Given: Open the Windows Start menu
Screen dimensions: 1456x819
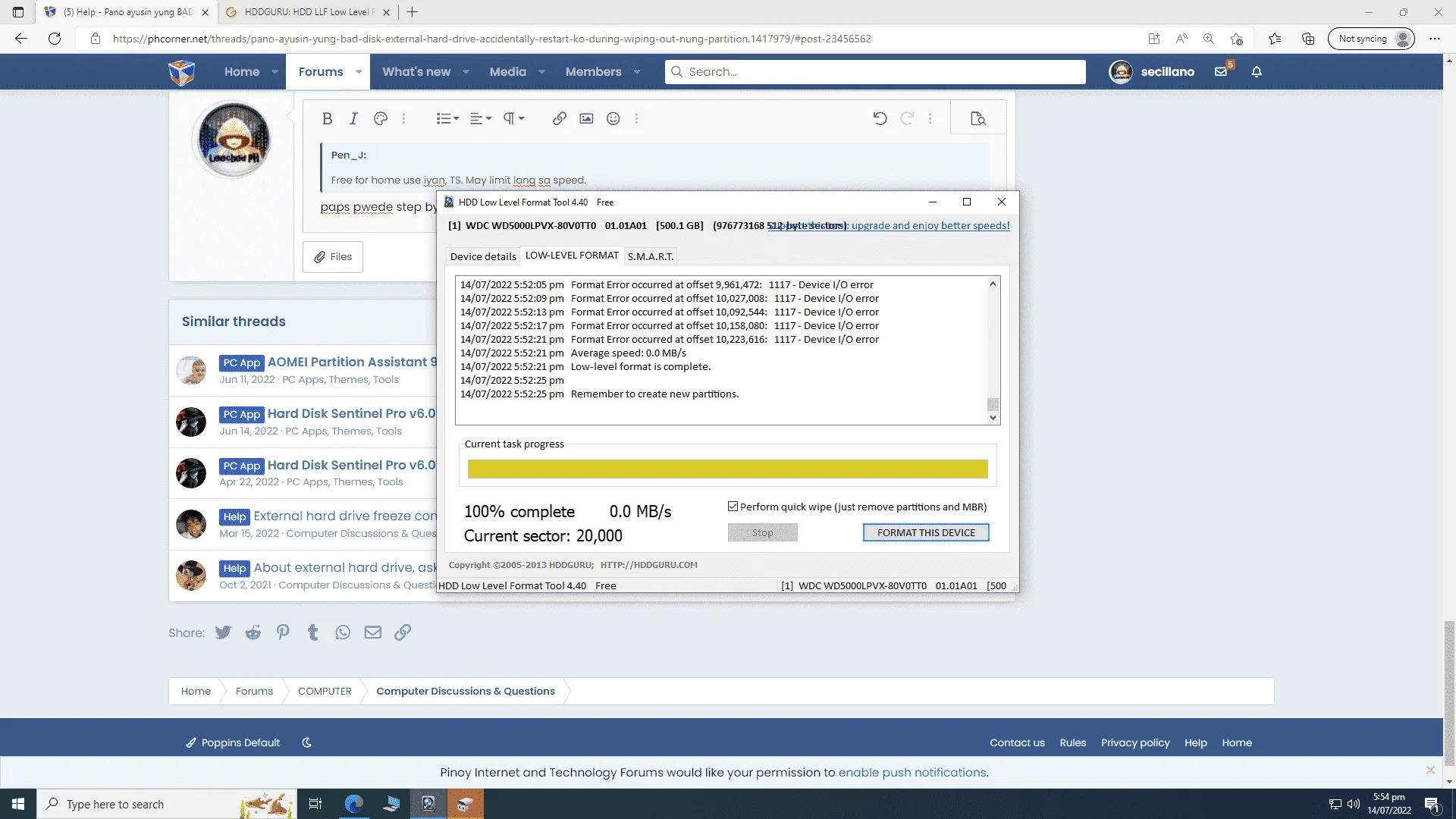Looking at the screenshot, I should 18,804.
